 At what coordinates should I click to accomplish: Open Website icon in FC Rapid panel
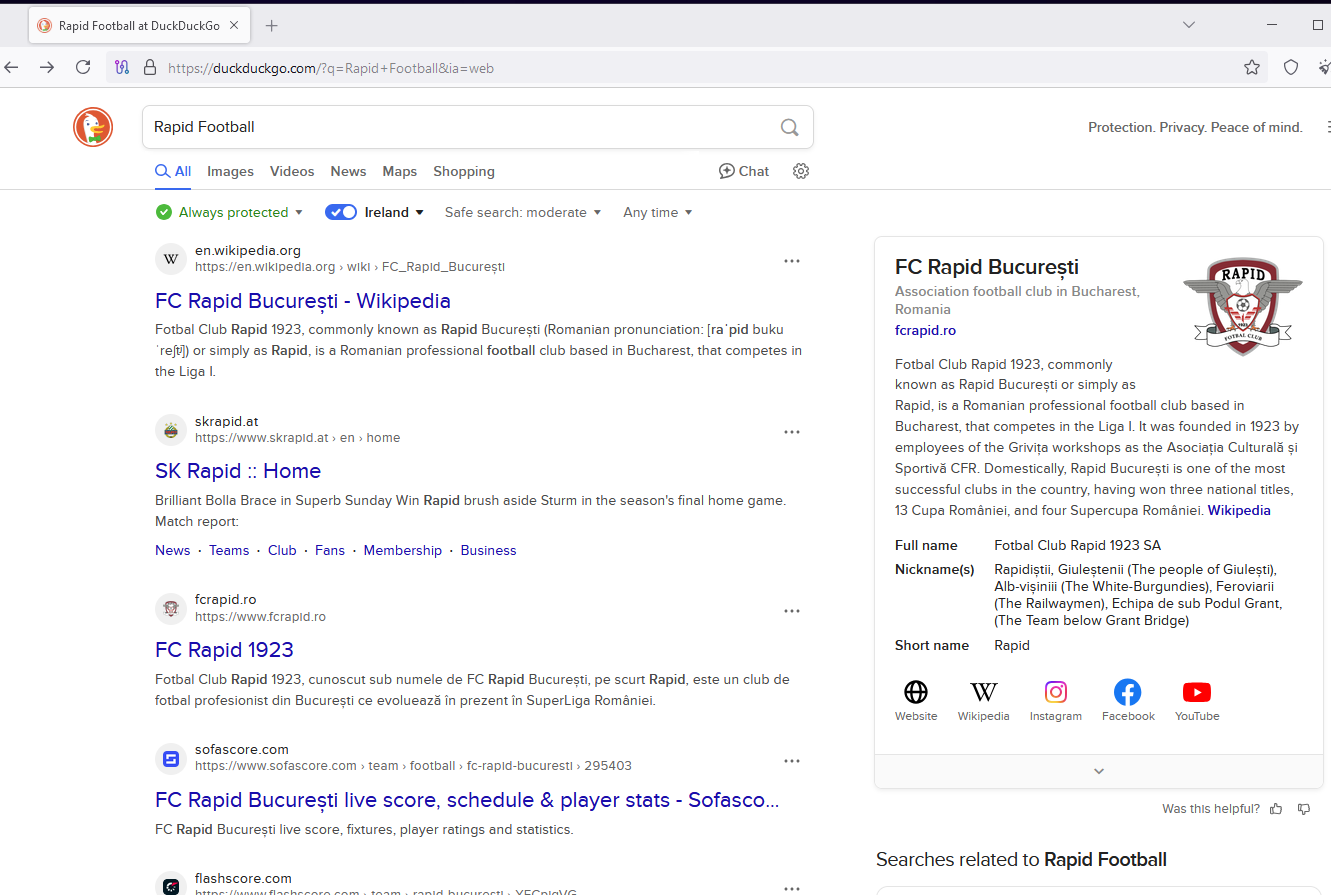coord(916,701)
